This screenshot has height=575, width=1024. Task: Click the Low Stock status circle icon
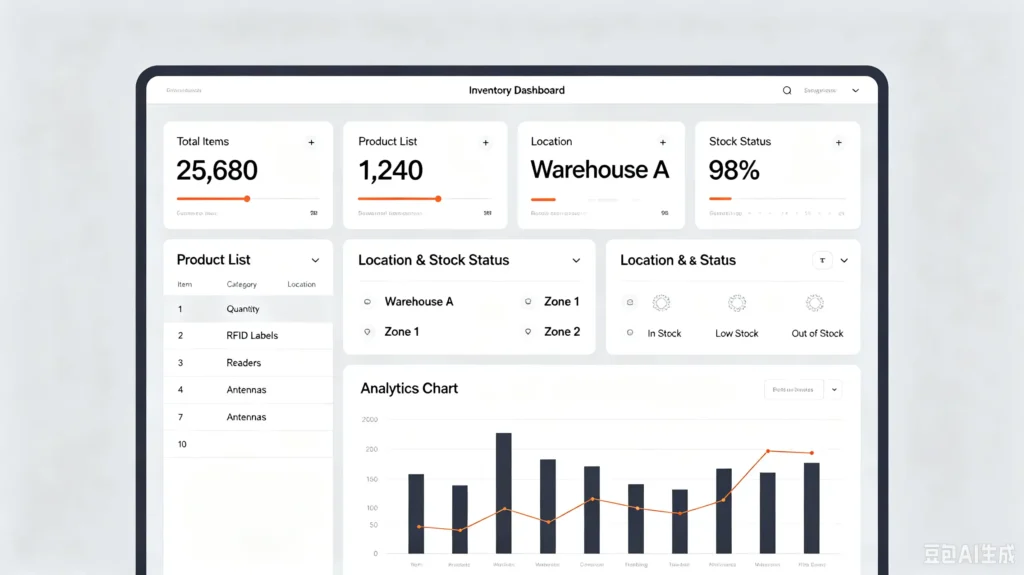click(x=737, y=303)
